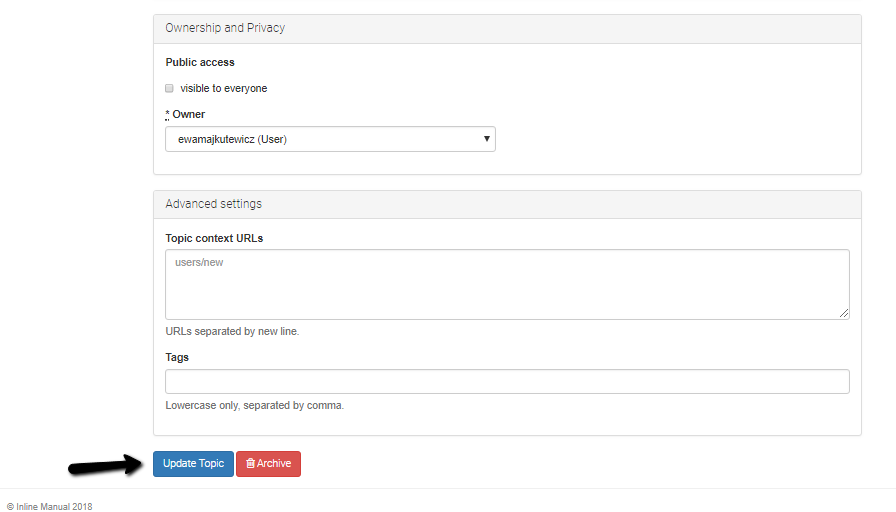
Task: Click the required Owner field label
Action: point(185,114)
